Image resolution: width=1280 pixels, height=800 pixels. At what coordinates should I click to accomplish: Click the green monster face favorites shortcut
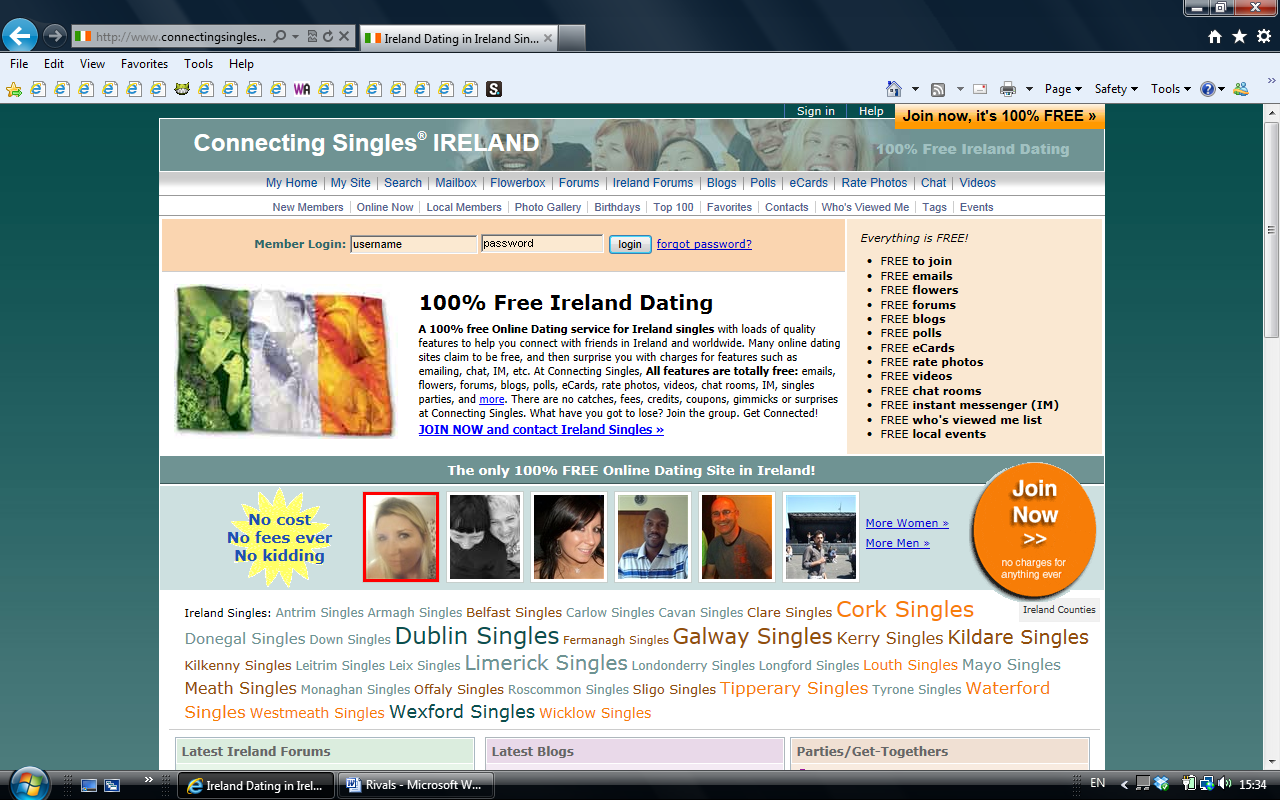[x=182, y=89]
